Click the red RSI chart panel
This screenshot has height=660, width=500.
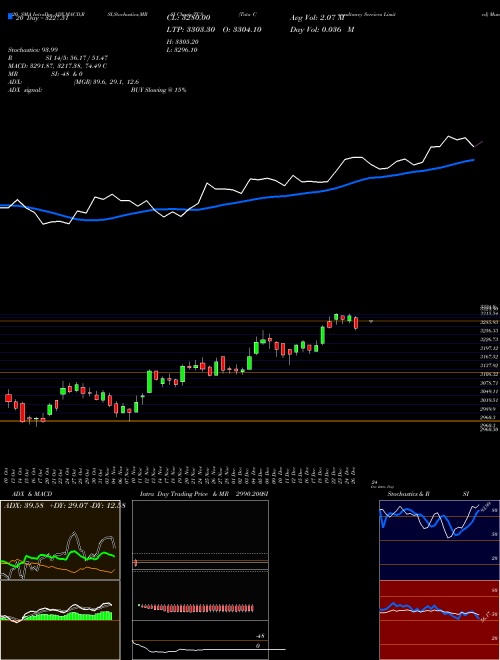click(x=439, y=620)
